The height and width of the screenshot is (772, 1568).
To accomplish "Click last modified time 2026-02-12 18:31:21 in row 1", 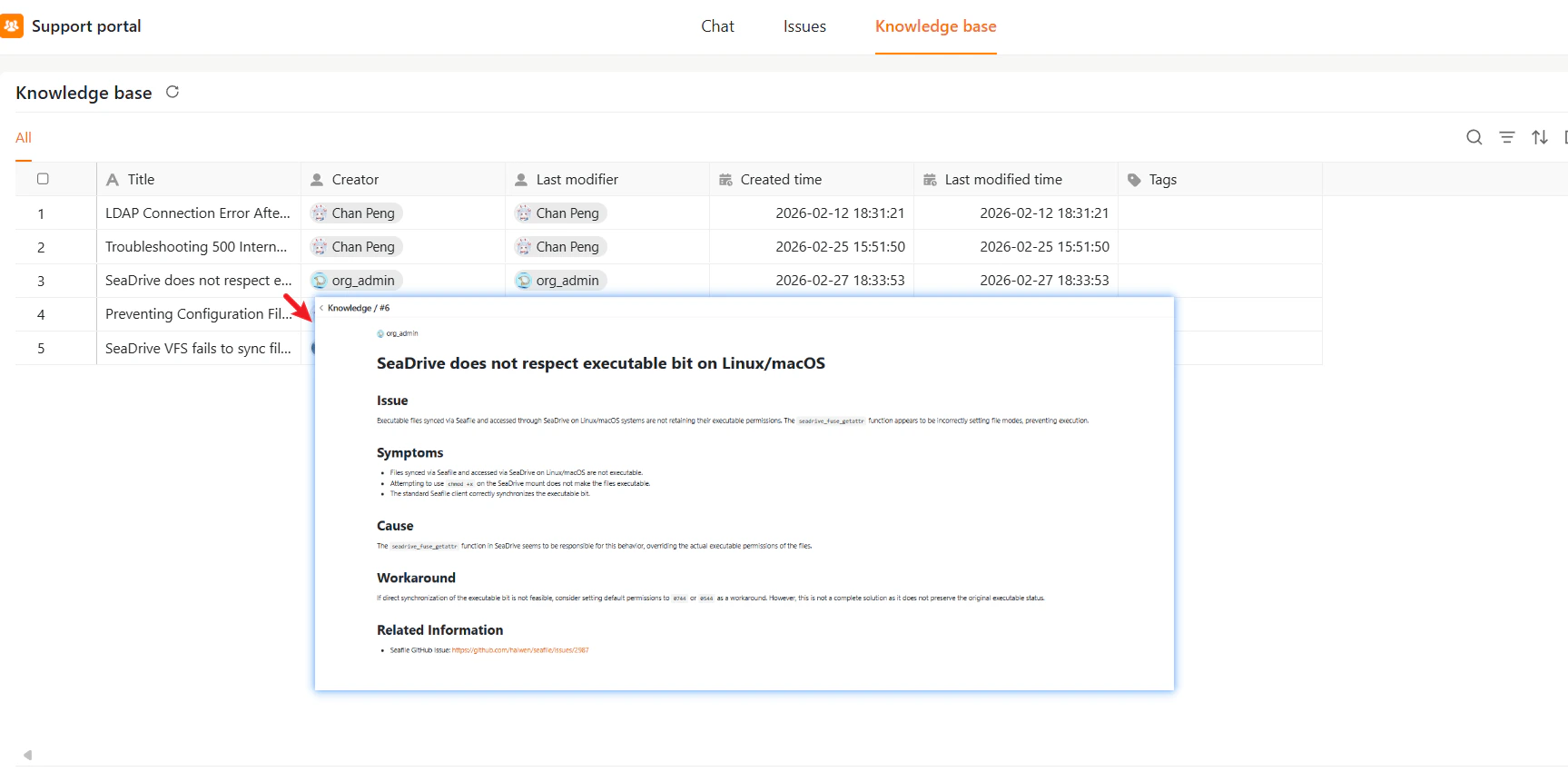I will pyautogui.click(x=1044, y=213).
